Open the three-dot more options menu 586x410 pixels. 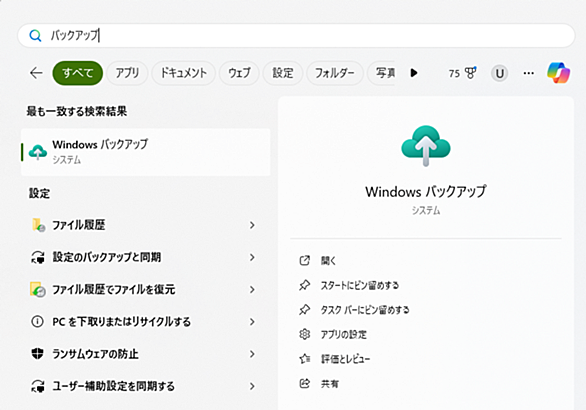(x=528, y=73)
